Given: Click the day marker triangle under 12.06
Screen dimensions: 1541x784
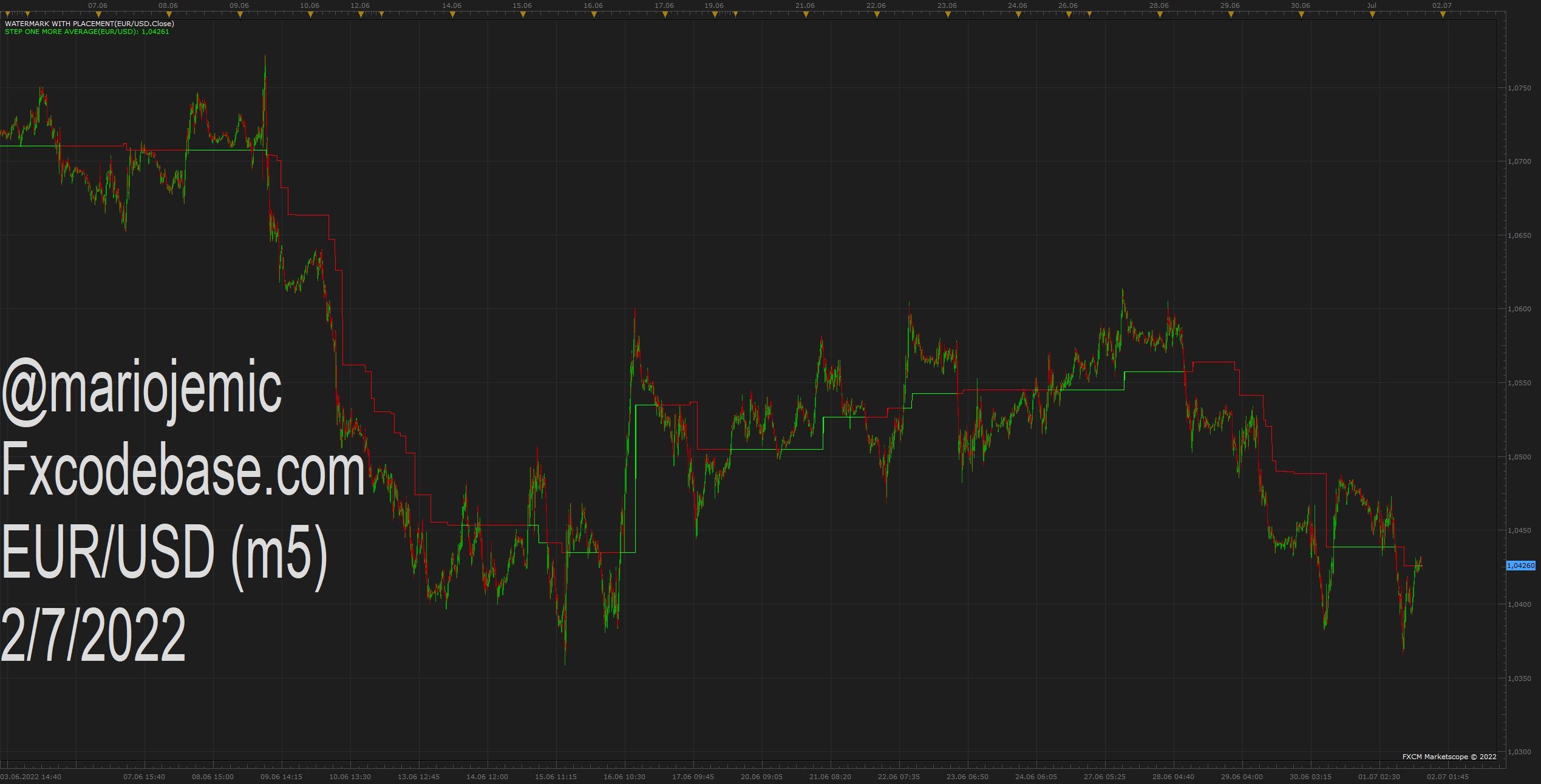Looking at the screenshot, I should coord(361,15).
